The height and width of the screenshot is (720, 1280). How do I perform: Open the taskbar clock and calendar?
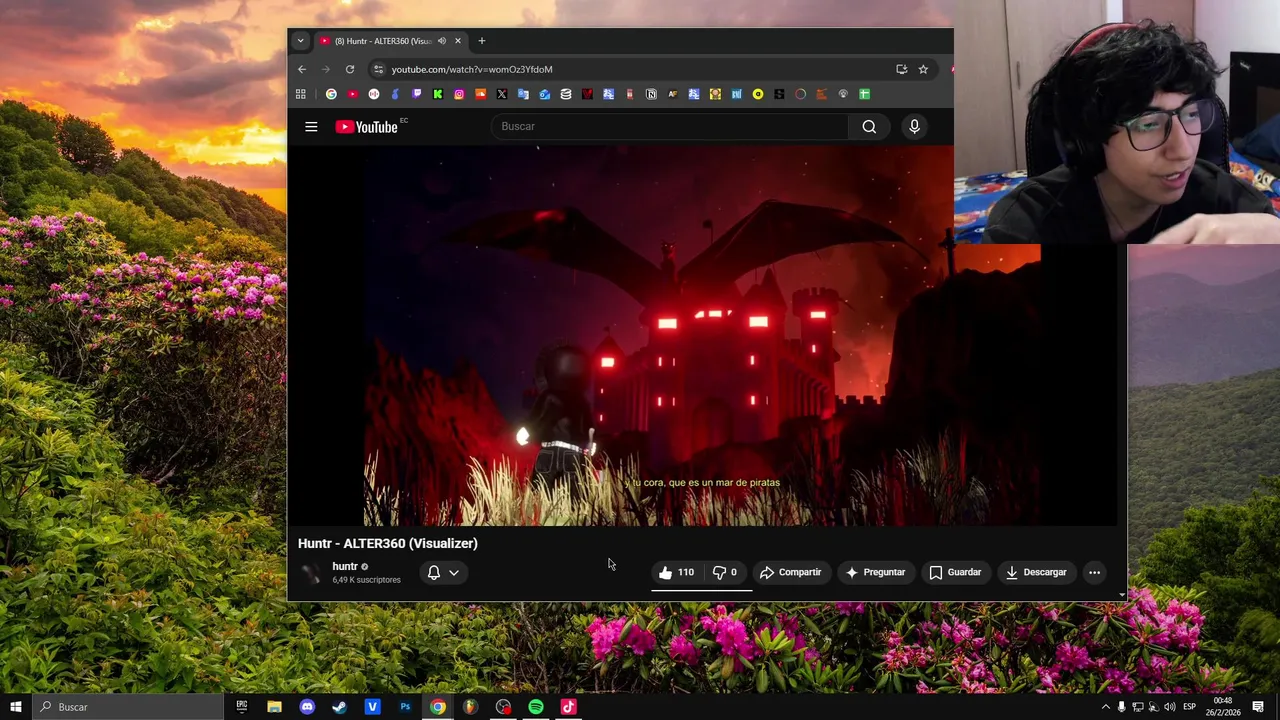coord(1223,707)
